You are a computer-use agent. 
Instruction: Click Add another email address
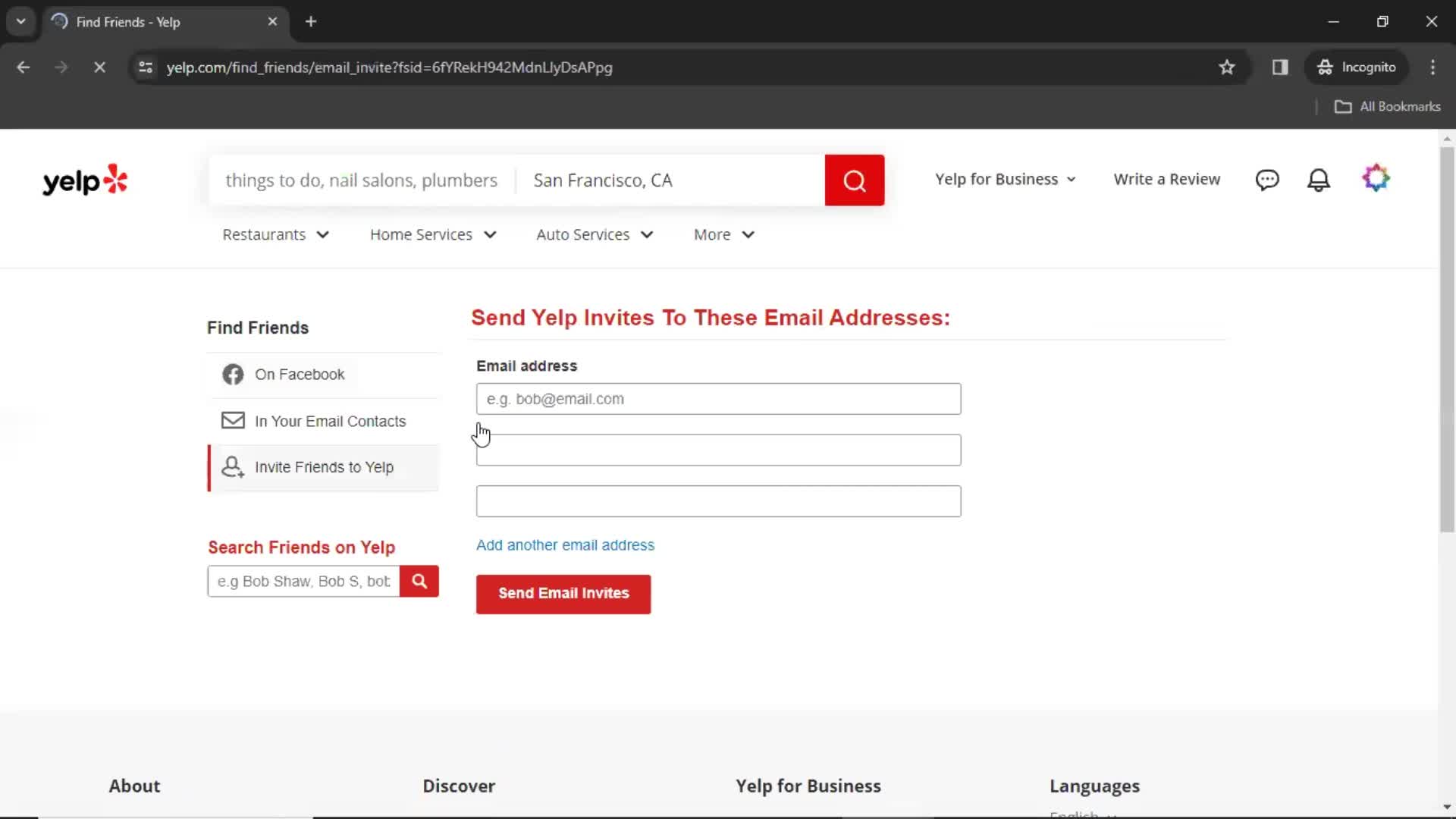tap(565, 545)
